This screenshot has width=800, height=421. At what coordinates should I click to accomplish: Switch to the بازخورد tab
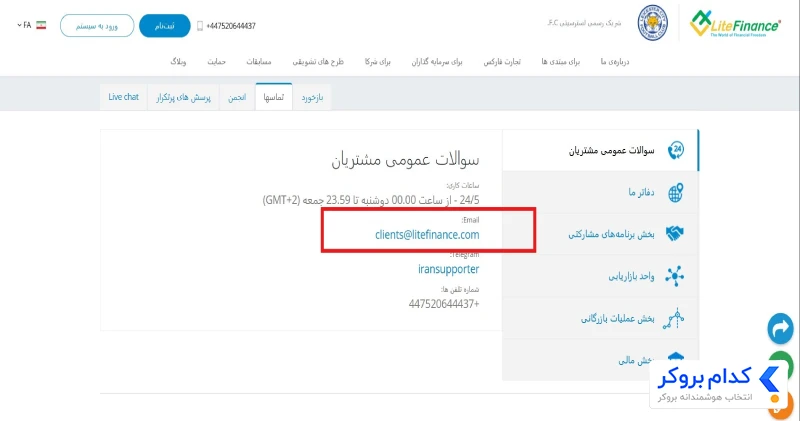coord(312,97)
